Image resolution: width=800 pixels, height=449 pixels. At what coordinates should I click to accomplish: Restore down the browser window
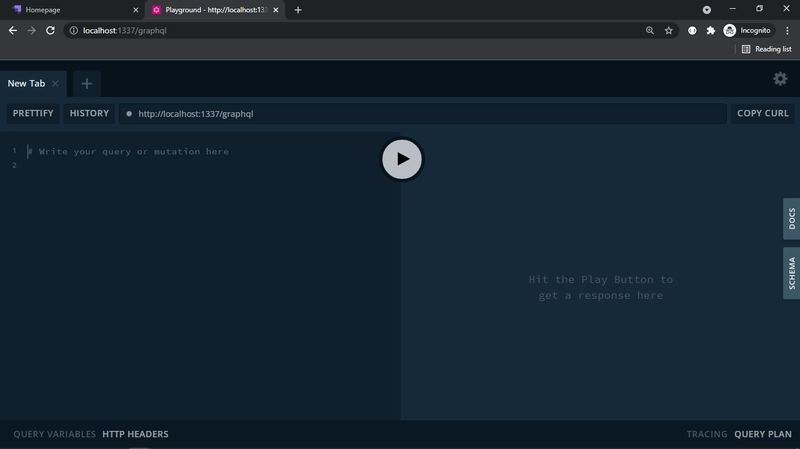tap(759, 9)
